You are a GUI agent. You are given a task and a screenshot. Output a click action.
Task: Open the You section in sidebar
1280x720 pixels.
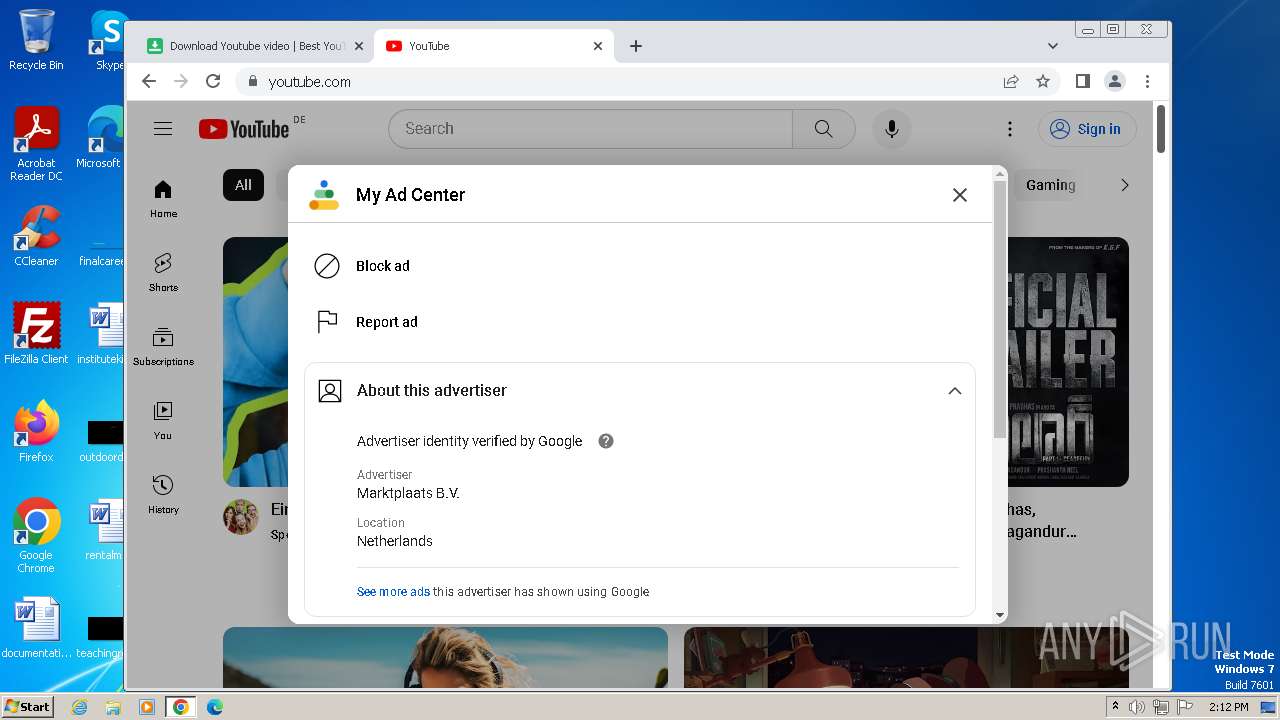(163, 421)
